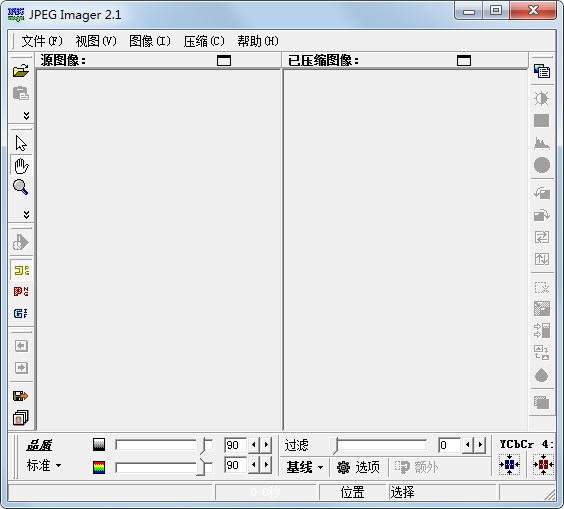Open the 压缩(C) menu
Image resolution: width=564 pixels, height=509 pixels.
tap(204, 41)
